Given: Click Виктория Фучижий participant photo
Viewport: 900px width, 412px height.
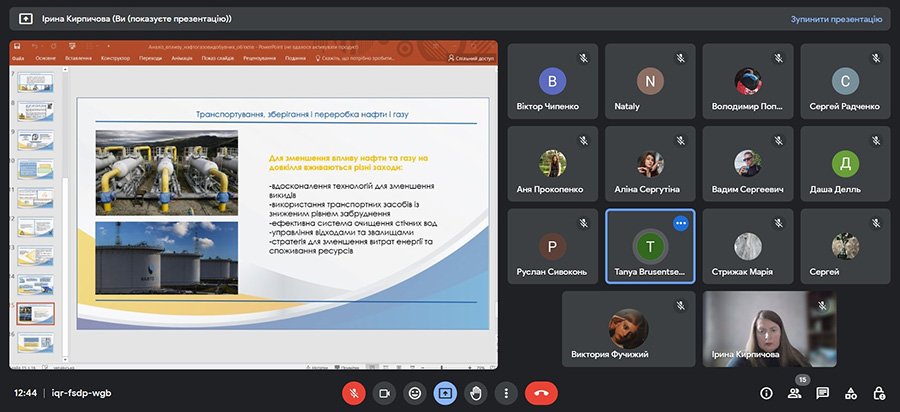Looking at the screenshot, I should (x=628, y=329).
